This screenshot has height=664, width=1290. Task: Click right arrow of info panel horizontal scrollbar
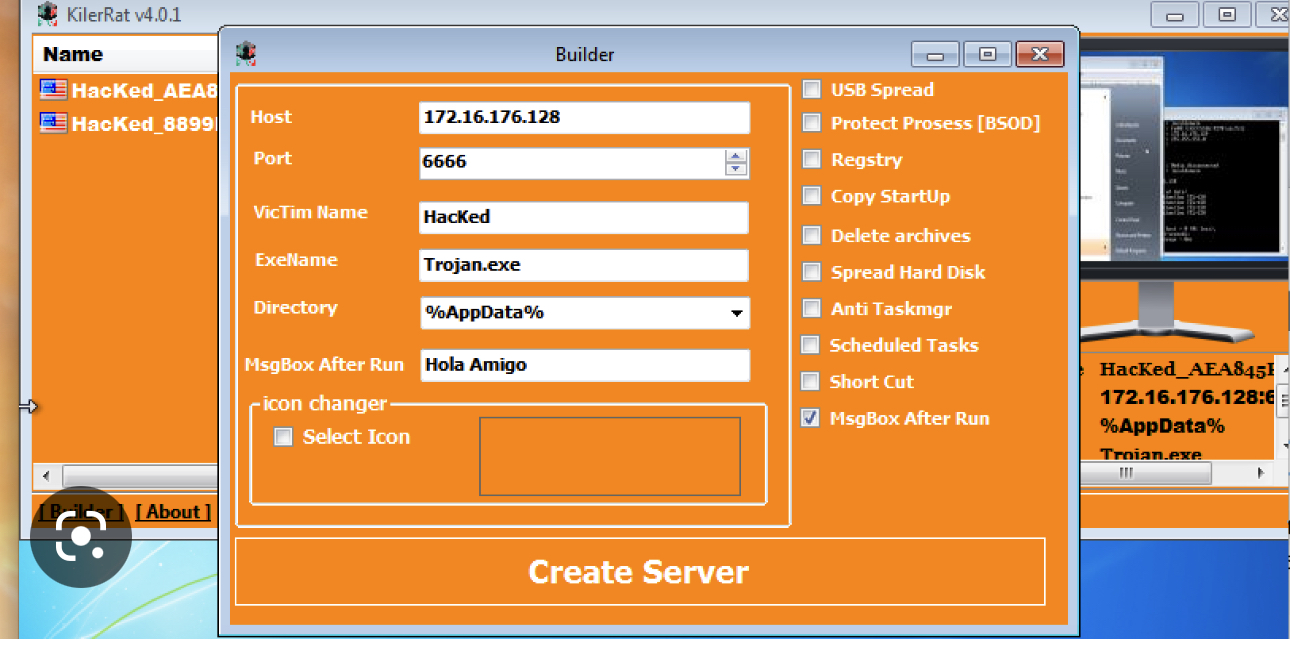click(1260, 473)
